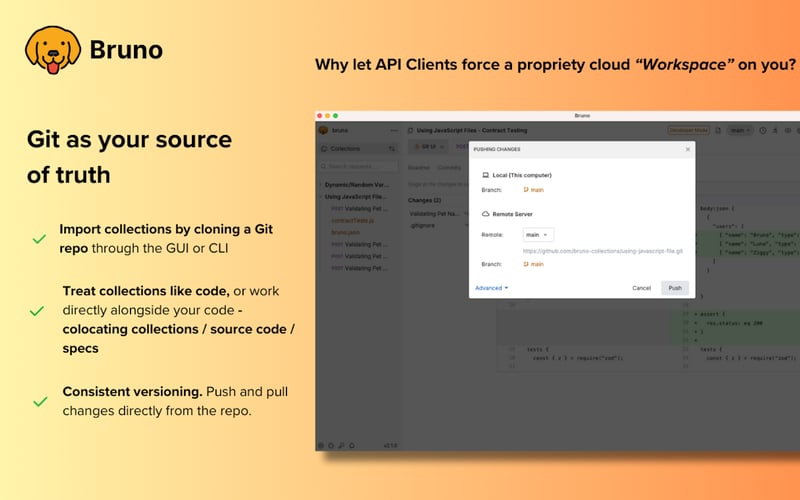
Task: Click the github.com remote URL text
Action: click(603, 251)
